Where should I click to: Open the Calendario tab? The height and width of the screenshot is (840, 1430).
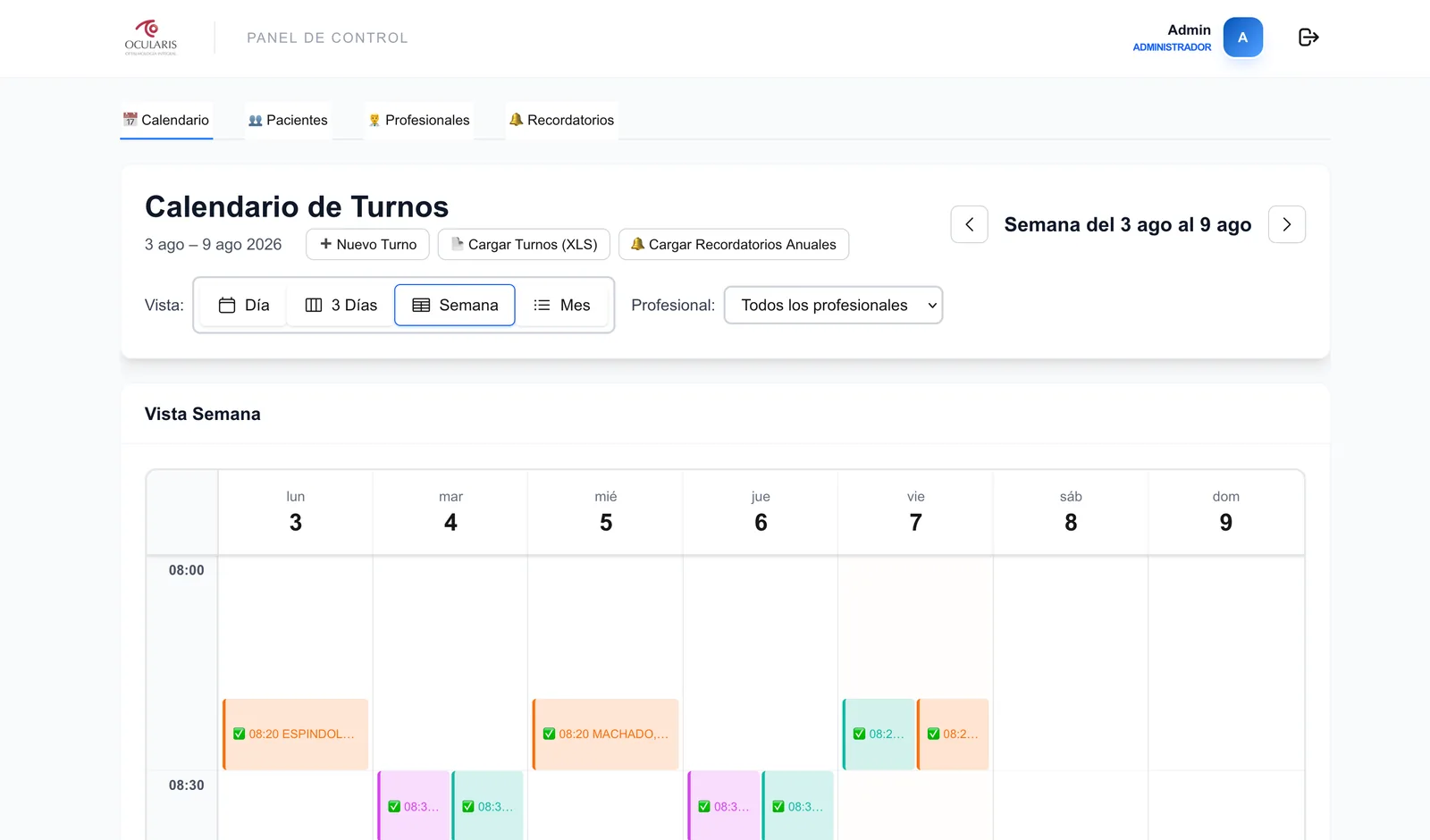166,120
